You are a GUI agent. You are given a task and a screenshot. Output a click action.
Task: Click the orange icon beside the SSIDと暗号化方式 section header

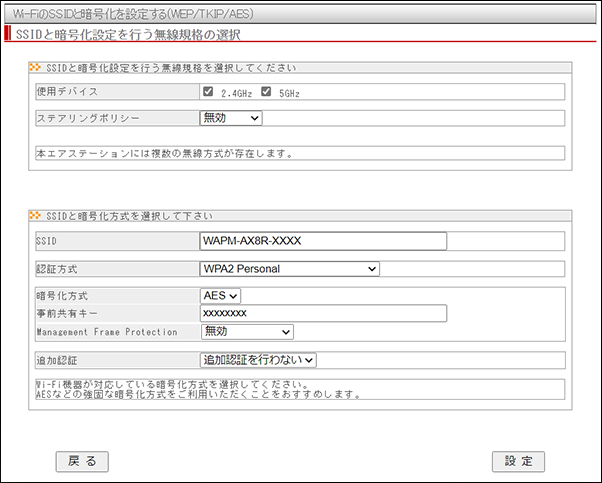[37, 216]
